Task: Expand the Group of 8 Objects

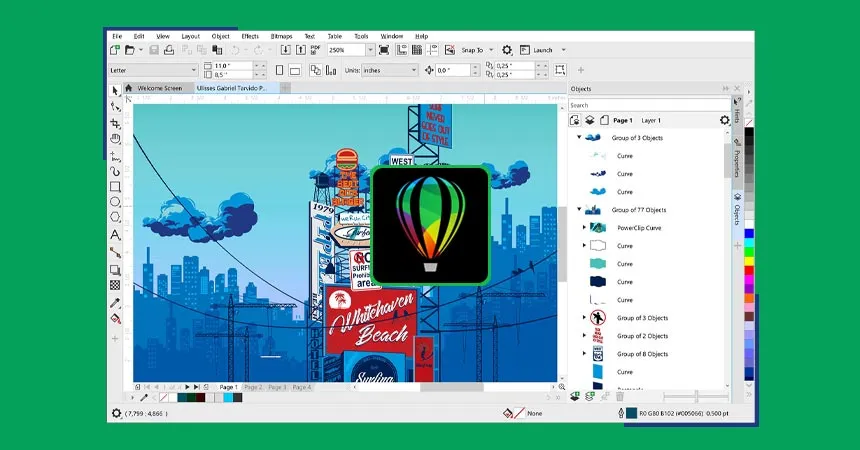Action: click(x=584, y=353)
